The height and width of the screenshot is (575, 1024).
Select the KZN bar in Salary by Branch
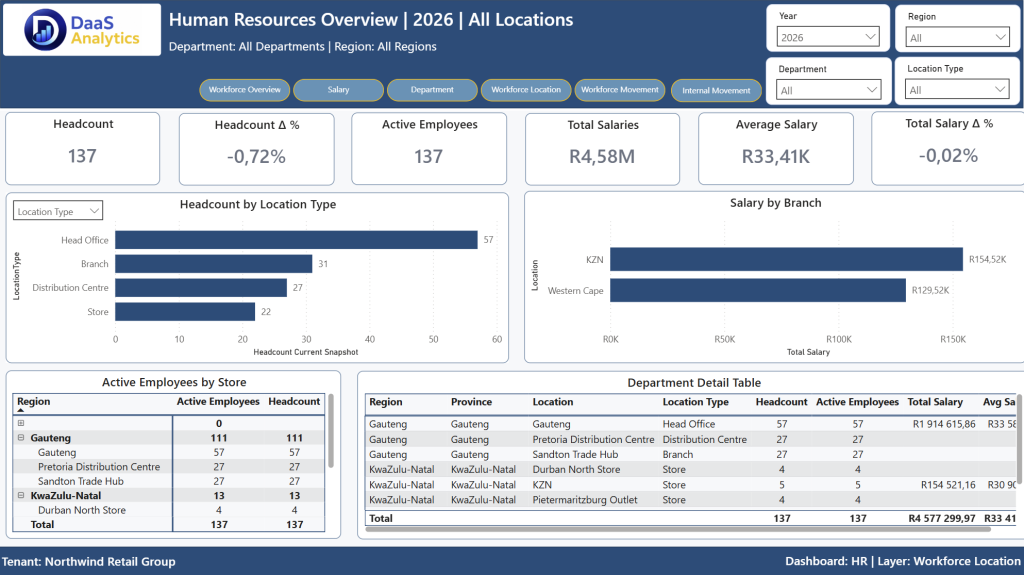(786, 259)
